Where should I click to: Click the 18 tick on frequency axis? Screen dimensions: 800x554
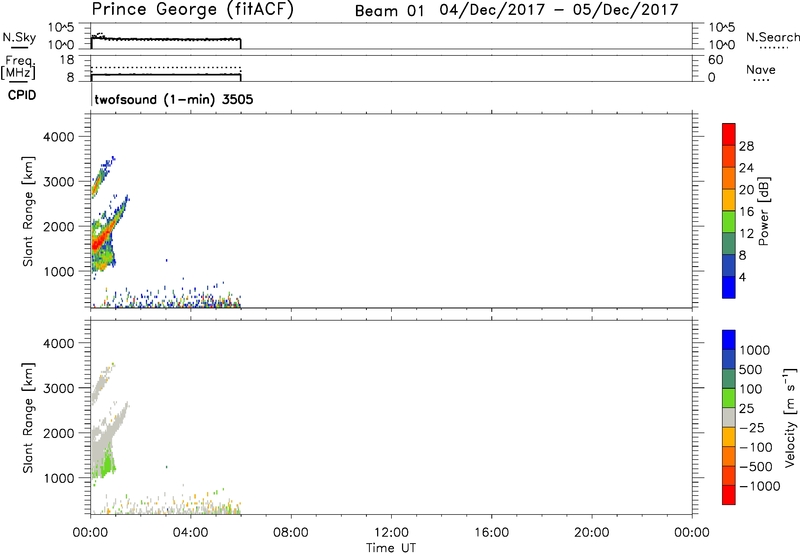67,60
